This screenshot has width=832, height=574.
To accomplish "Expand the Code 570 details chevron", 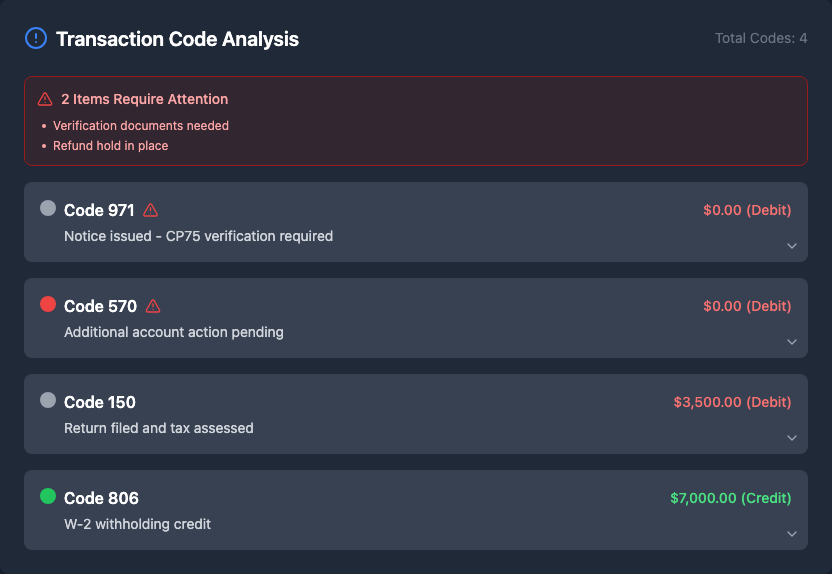I will click(791, 342).
